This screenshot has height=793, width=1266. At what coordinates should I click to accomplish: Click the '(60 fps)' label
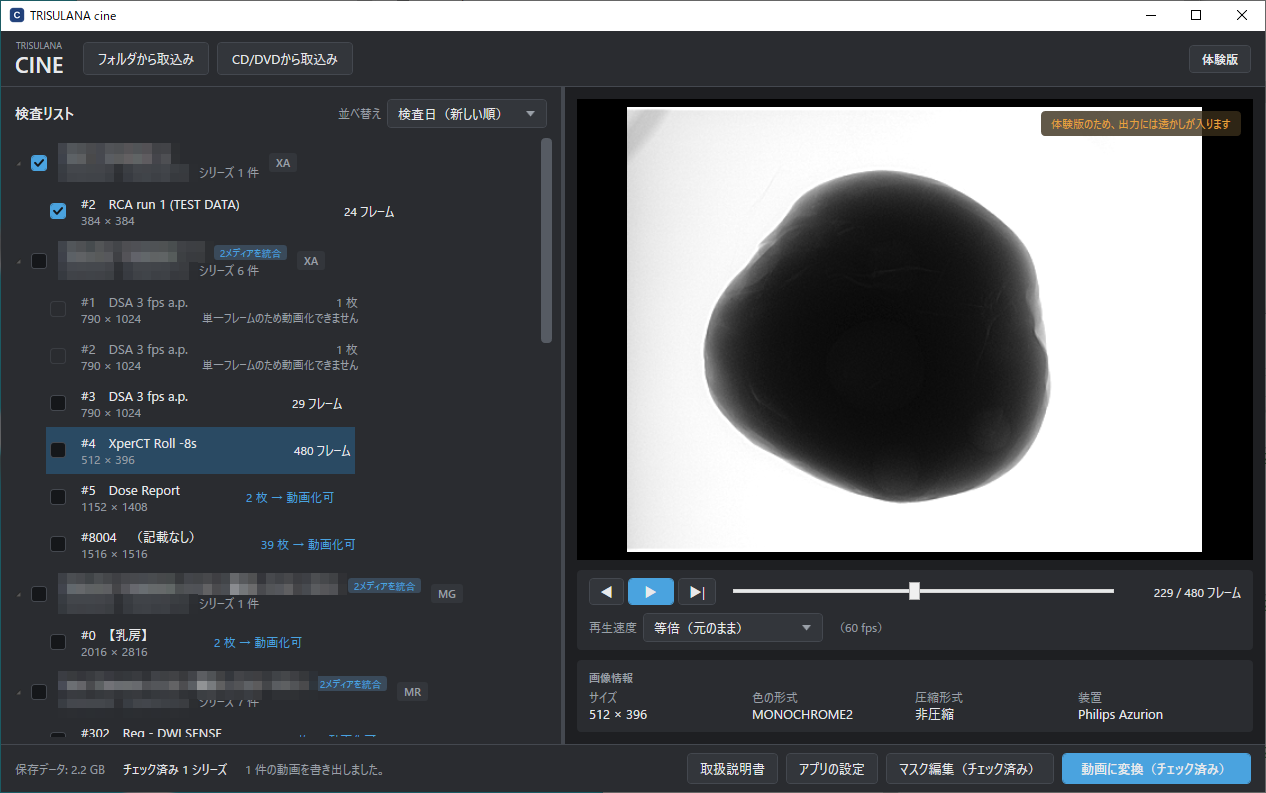click(x=861, y=628)
